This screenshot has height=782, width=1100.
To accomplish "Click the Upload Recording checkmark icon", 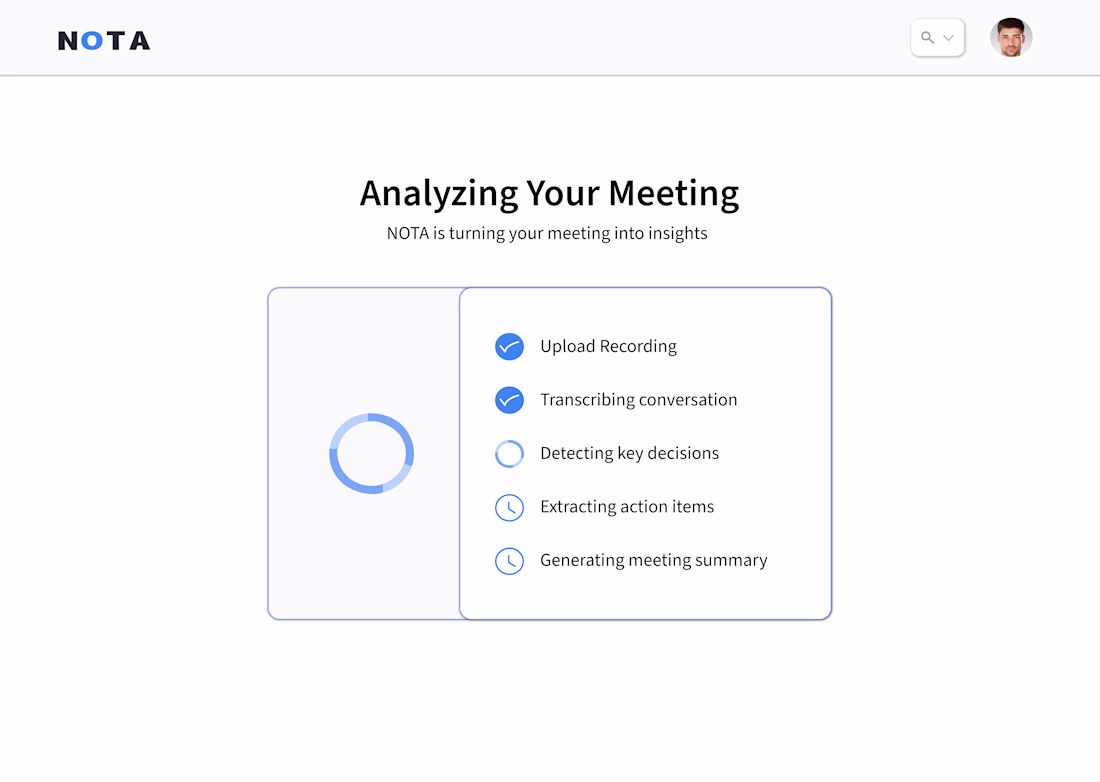I will (x=509, y=346).
